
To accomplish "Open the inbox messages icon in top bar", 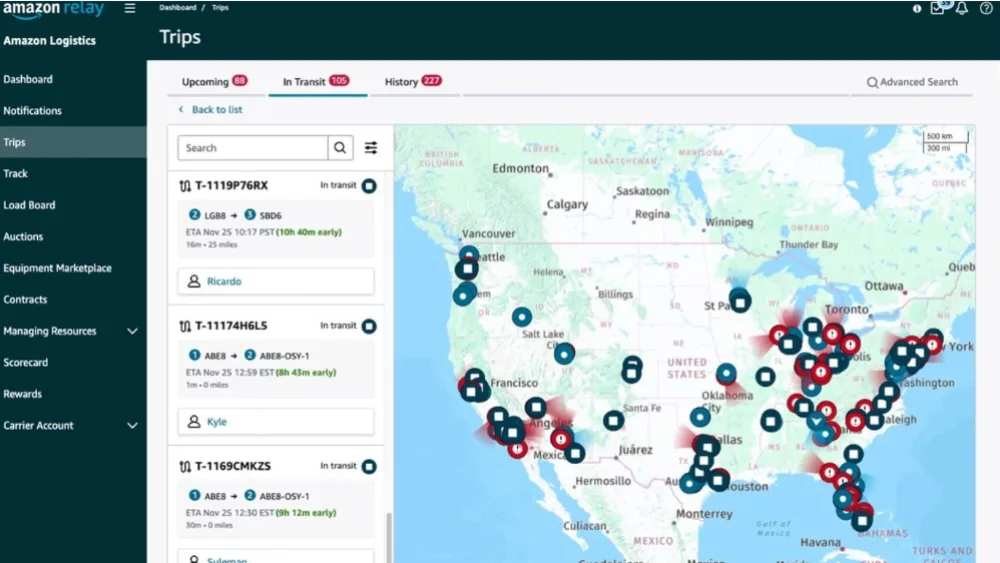I will click(x=938, y=8).
